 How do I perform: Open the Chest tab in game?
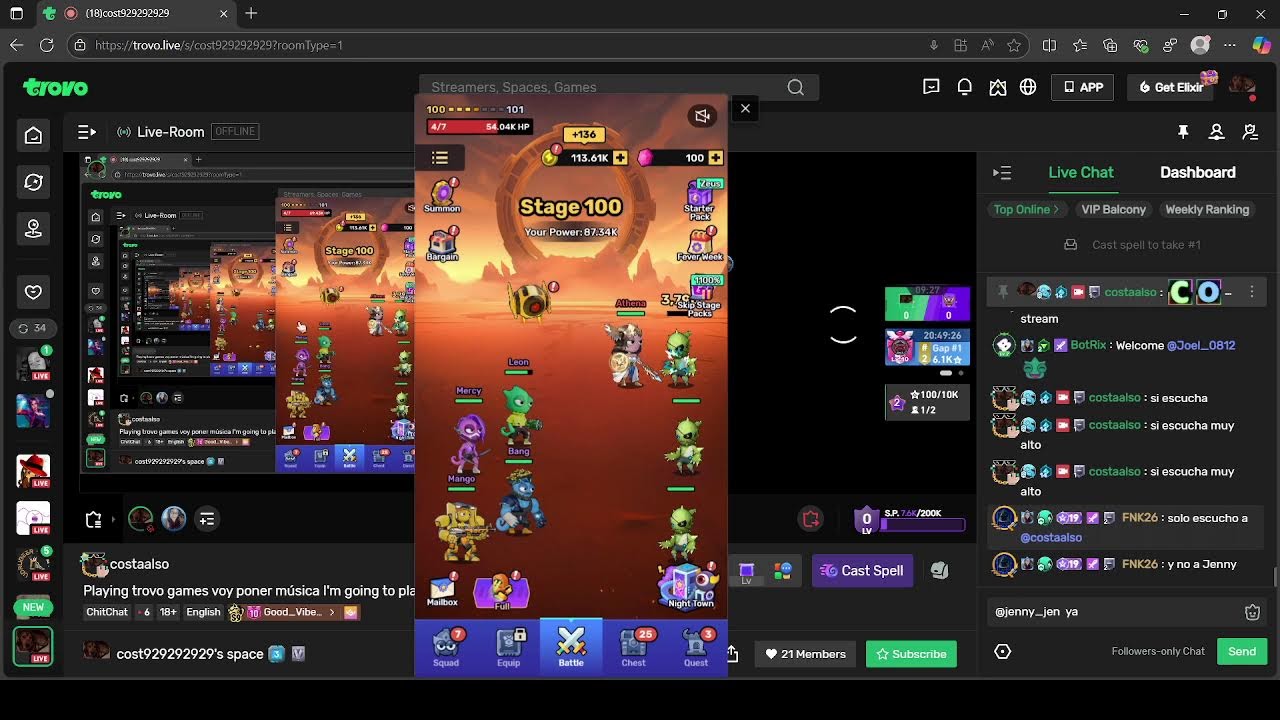(634, 647)
